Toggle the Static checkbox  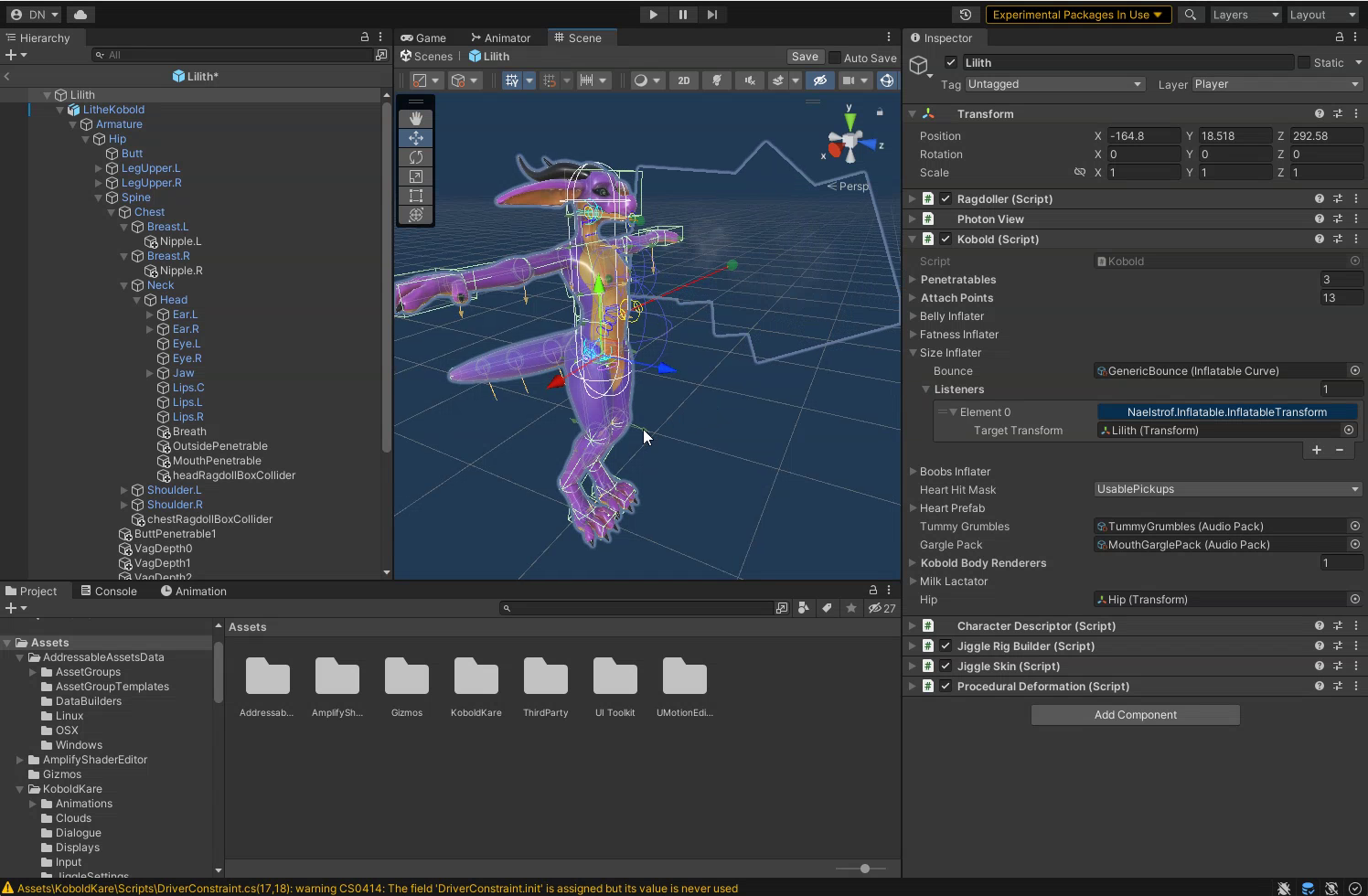pyautogui.click(x=1304, y=62)
